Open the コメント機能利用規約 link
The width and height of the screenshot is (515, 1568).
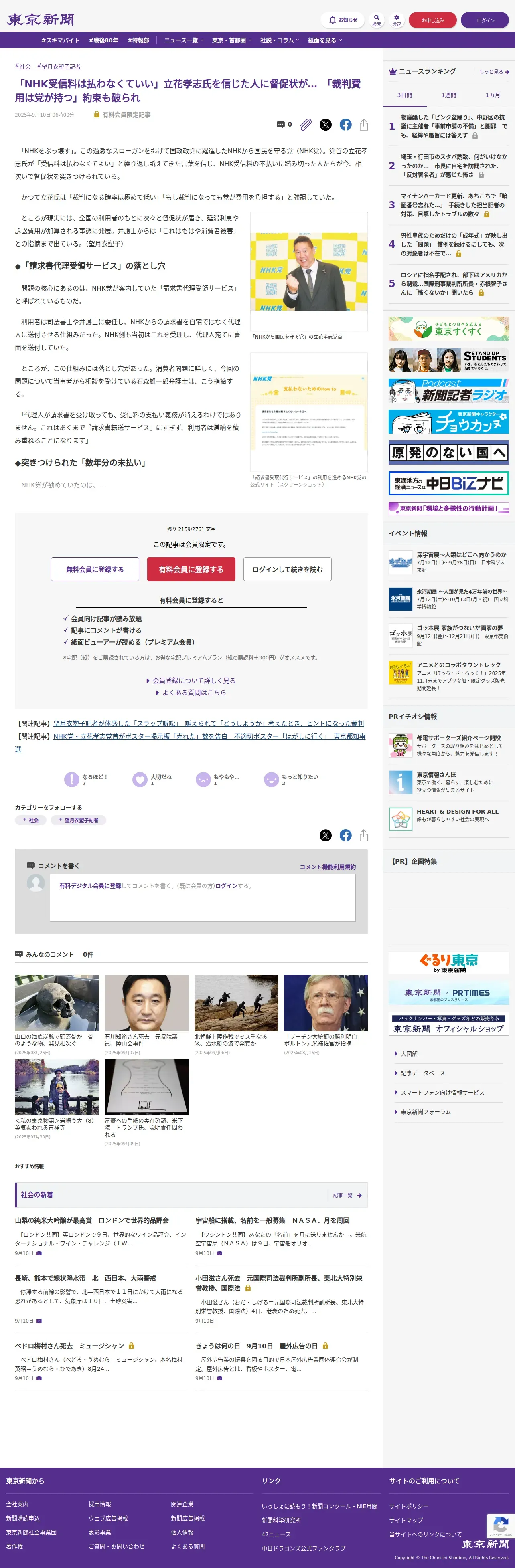(x=328, y=867)
